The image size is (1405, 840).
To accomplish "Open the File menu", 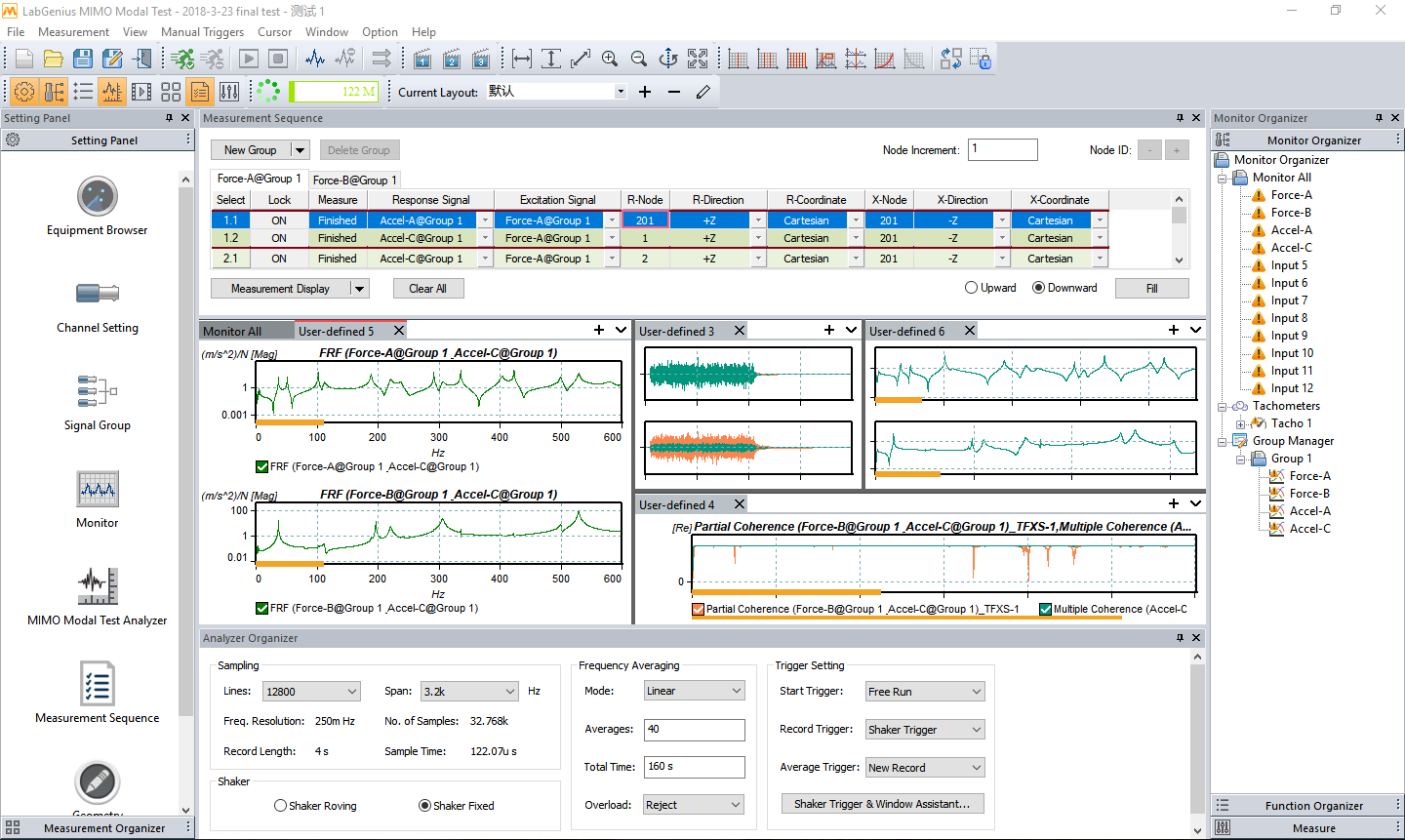I will (16, 32).
